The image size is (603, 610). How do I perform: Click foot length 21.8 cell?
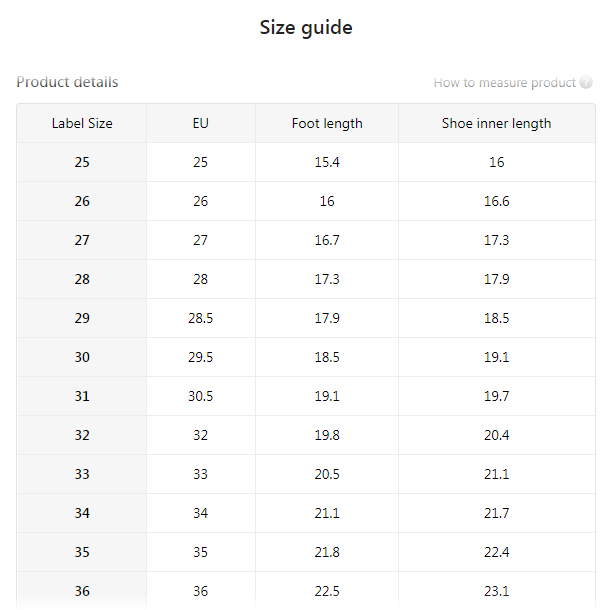coord(327,552)
